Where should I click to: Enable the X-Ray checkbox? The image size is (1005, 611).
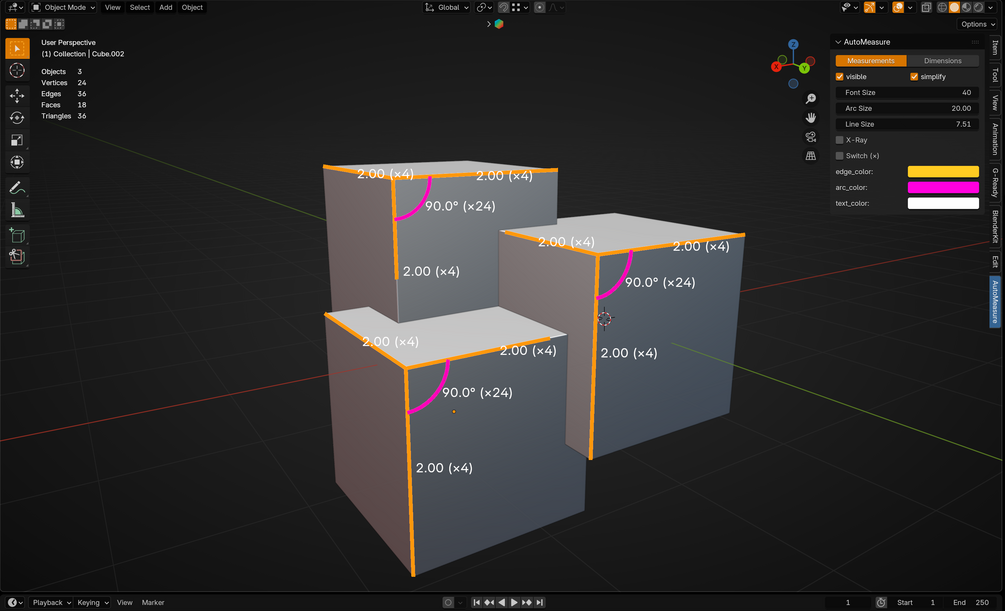click(840, 140)
